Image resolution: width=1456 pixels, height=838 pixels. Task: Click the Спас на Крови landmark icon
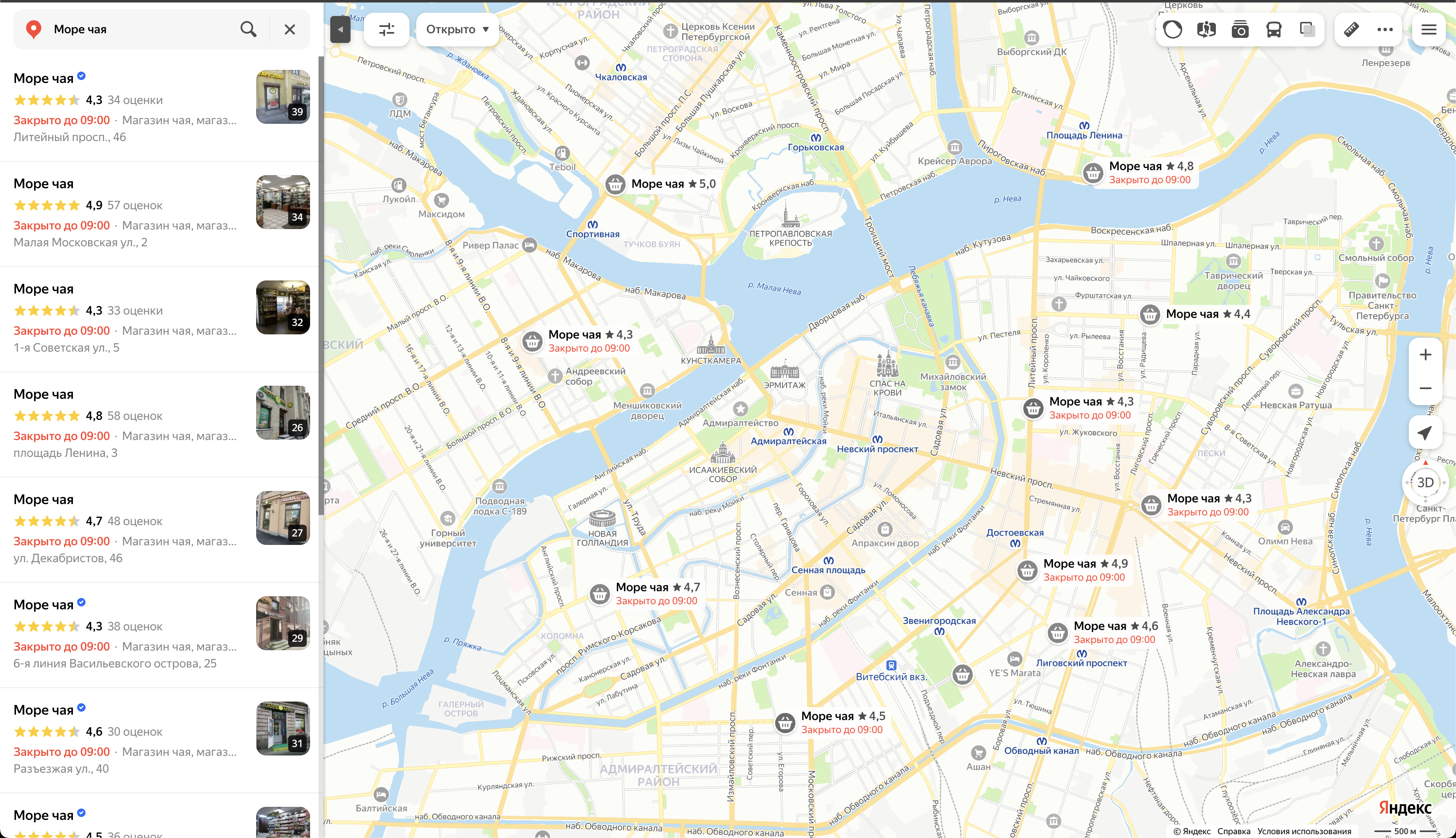887,364
